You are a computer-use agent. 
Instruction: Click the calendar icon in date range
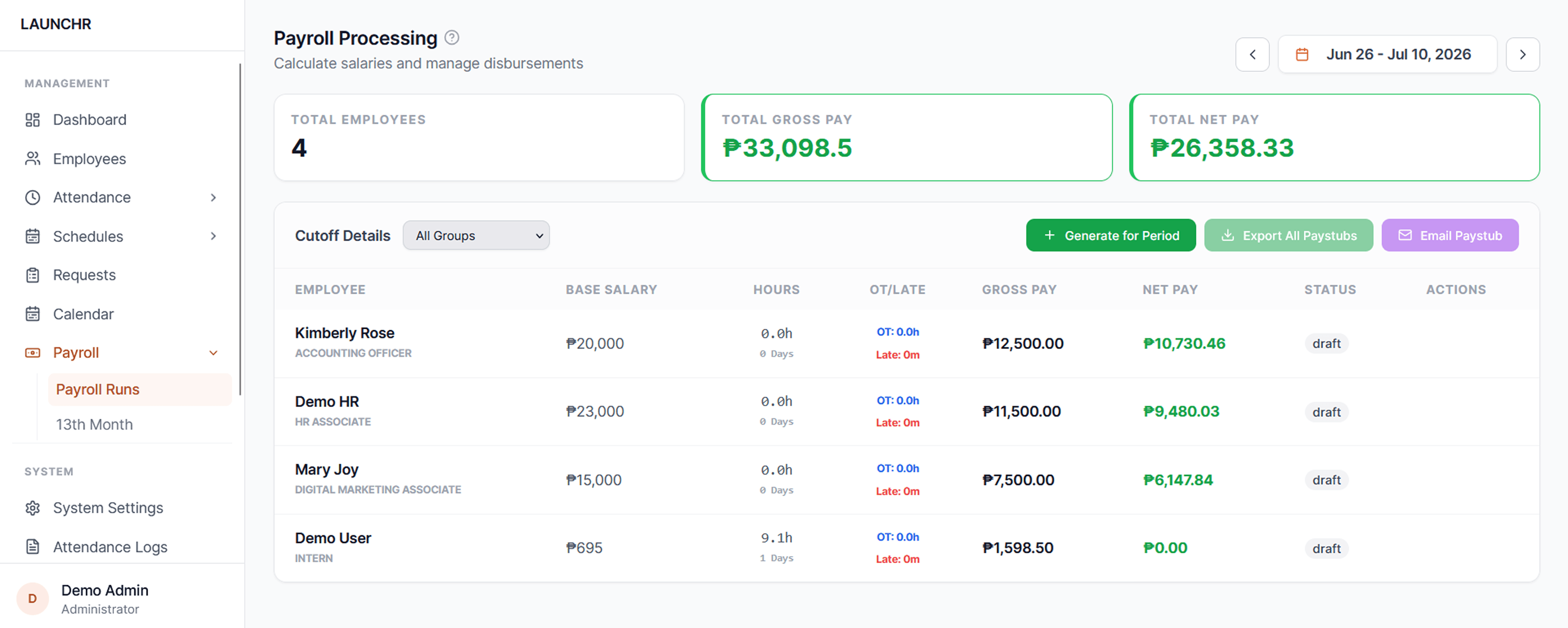click(x=1302, y=55)
